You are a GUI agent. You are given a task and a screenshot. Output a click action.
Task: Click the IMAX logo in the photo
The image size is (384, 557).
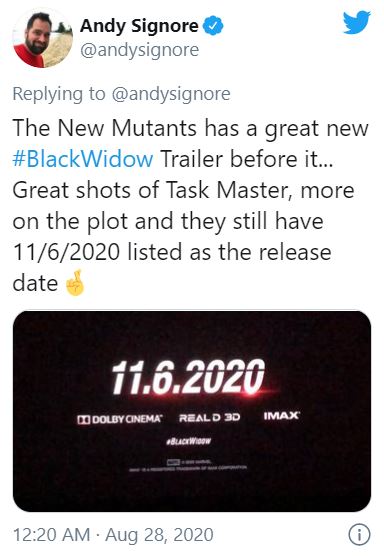click(x=282, y=415)
